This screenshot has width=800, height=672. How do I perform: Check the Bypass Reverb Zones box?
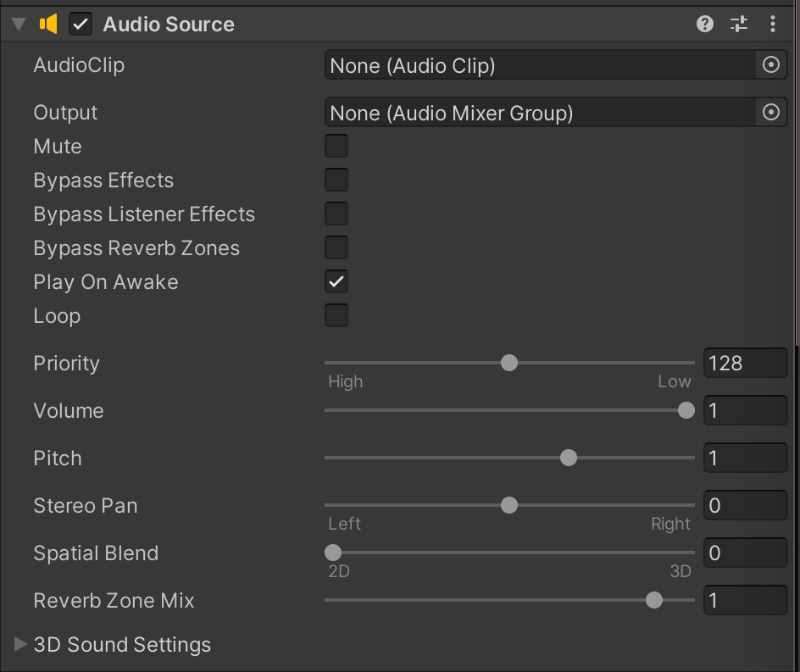336,248
